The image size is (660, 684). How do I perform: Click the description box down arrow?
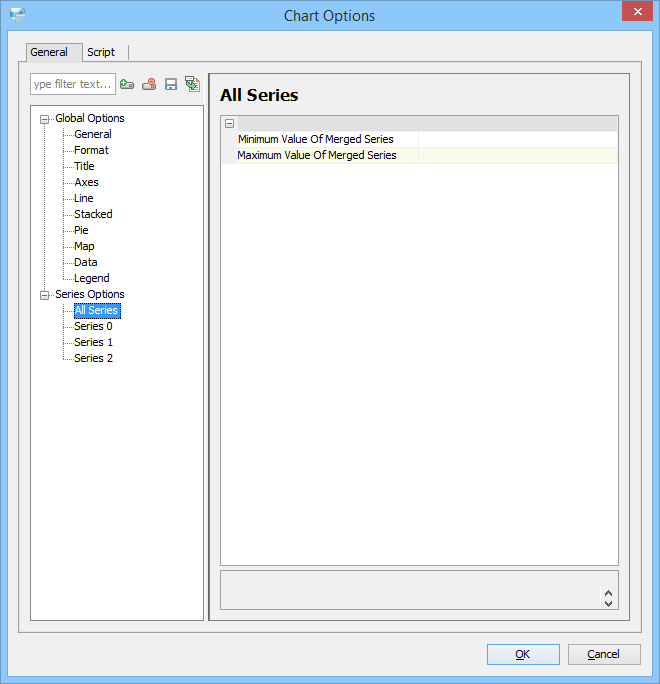(x=609, y=604)
